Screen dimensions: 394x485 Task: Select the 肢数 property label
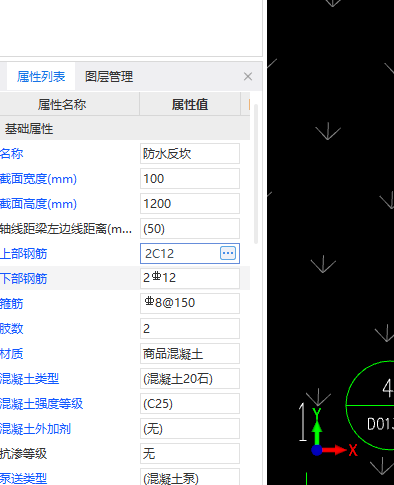click(x=12, y=329)
